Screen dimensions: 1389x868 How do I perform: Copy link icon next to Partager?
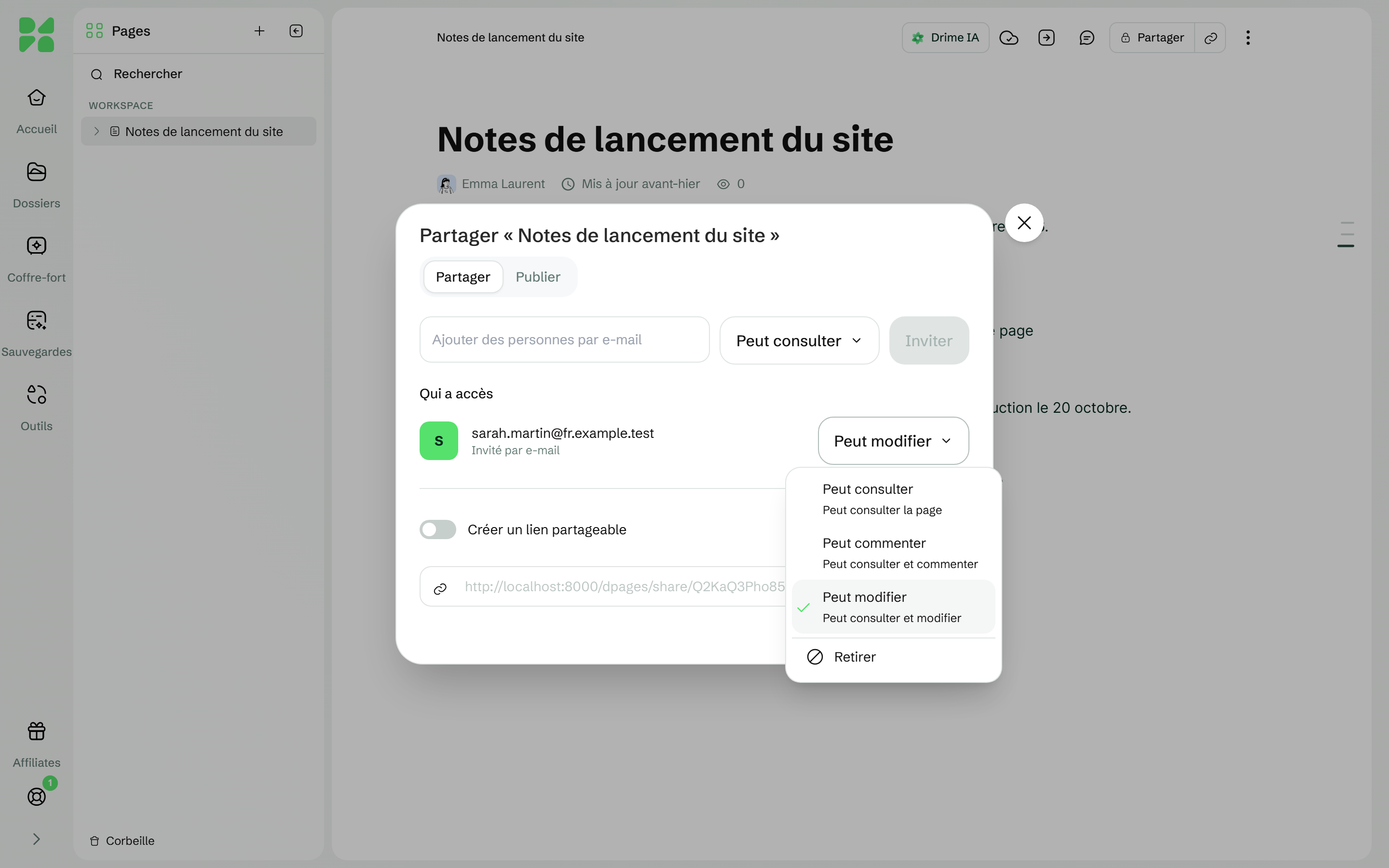(x=1211, y=38)
